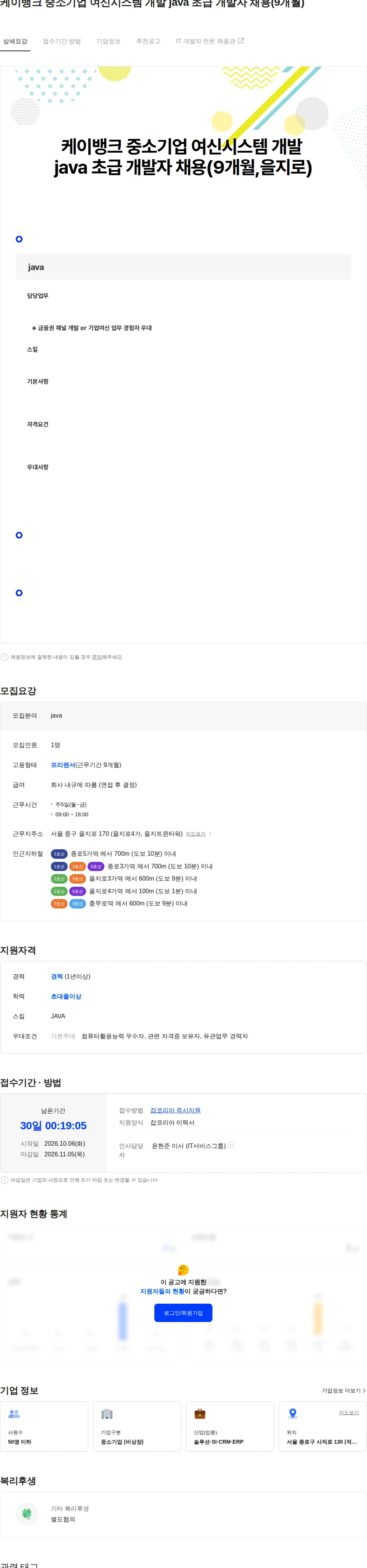The width and height of the screenshot is (367, 1568).
Task: Go to the 추천공고 tab
Action: coord(148,41)
